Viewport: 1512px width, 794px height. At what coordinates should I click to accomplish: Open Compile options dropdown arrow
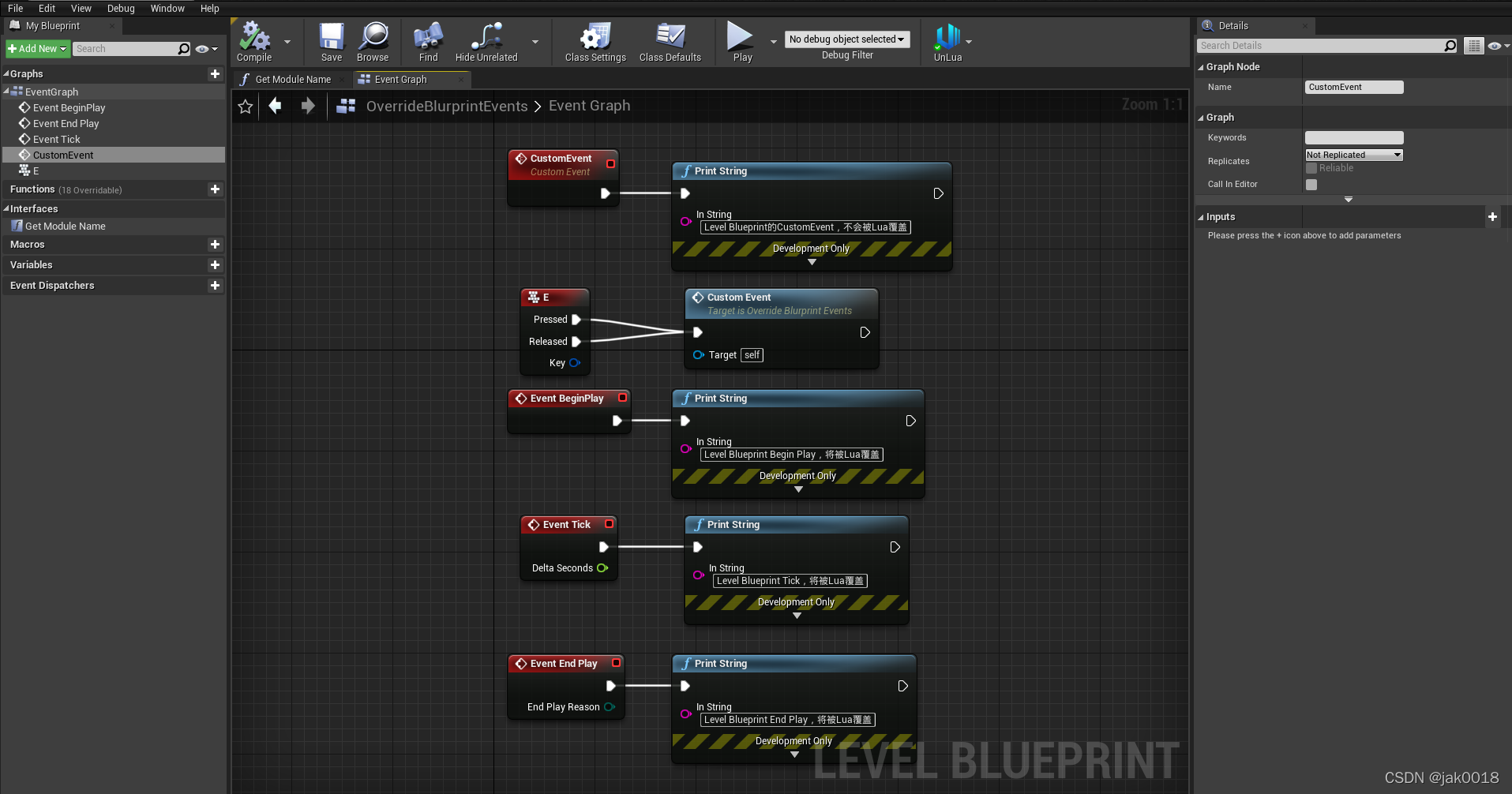tap(287, 42)
